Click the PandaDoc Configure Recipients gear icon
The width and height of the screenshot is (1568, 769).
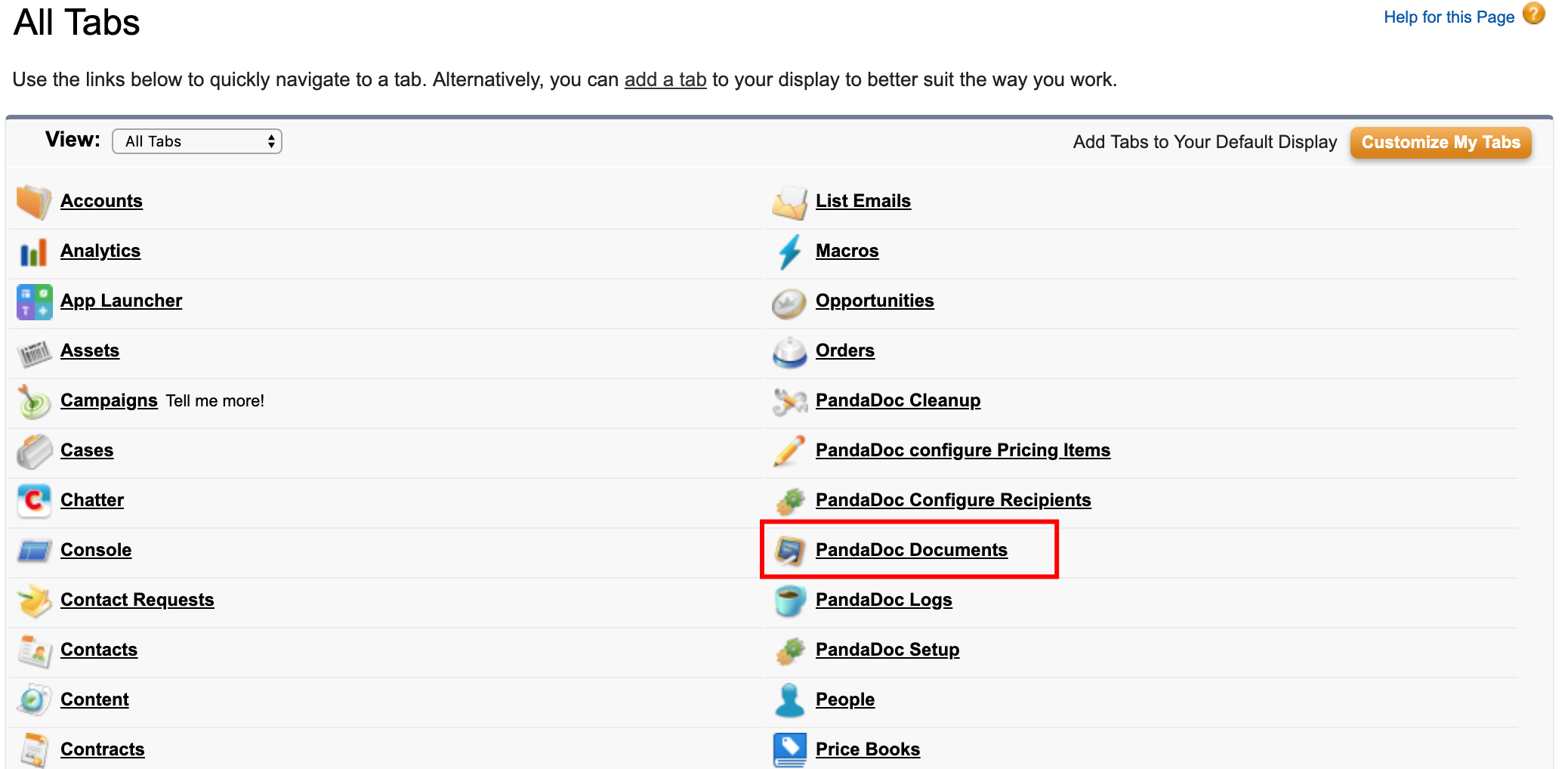789,501
